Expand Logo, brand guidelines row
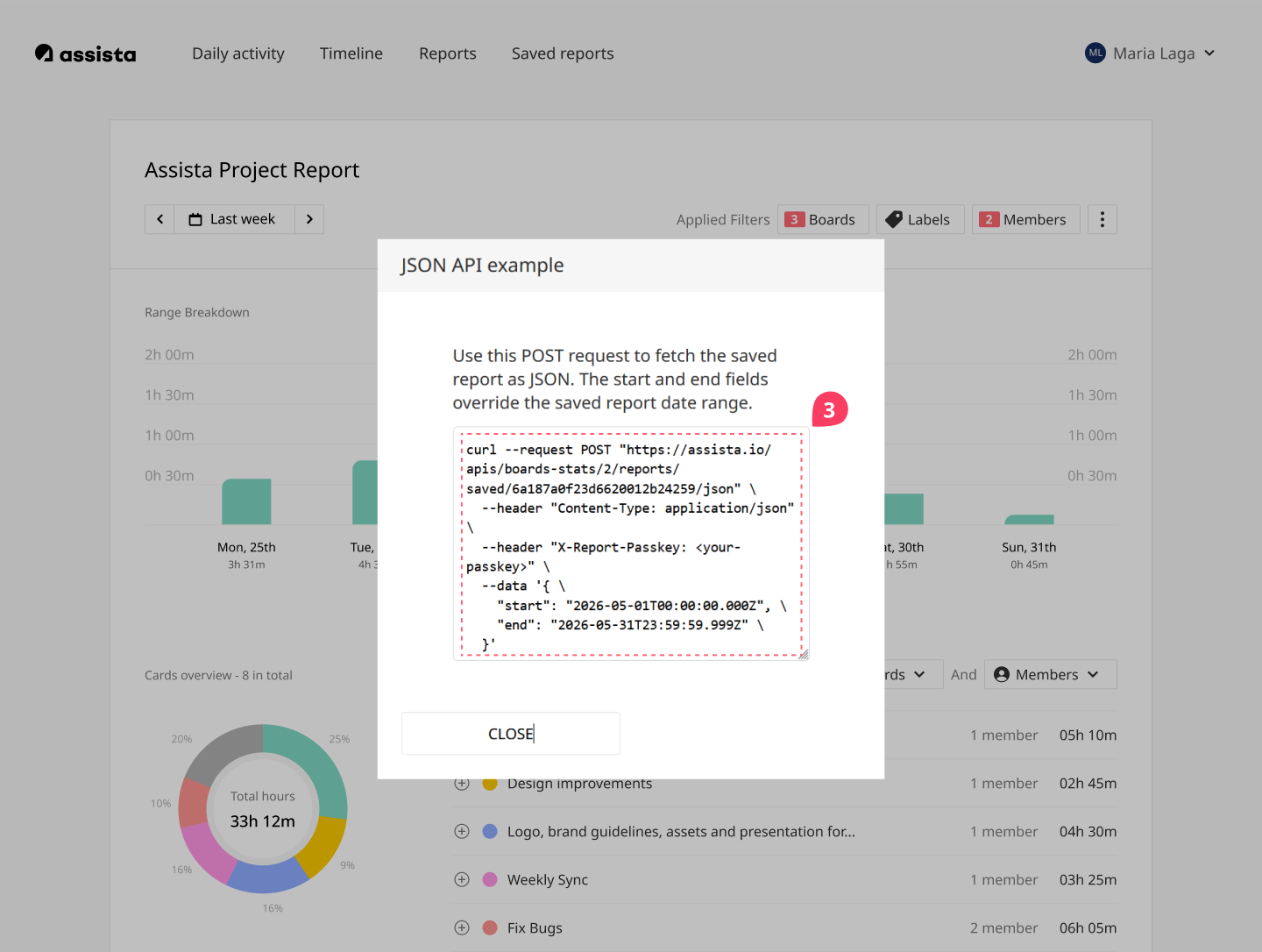This screenshot has height=952, width=1262. click(462, 831)
